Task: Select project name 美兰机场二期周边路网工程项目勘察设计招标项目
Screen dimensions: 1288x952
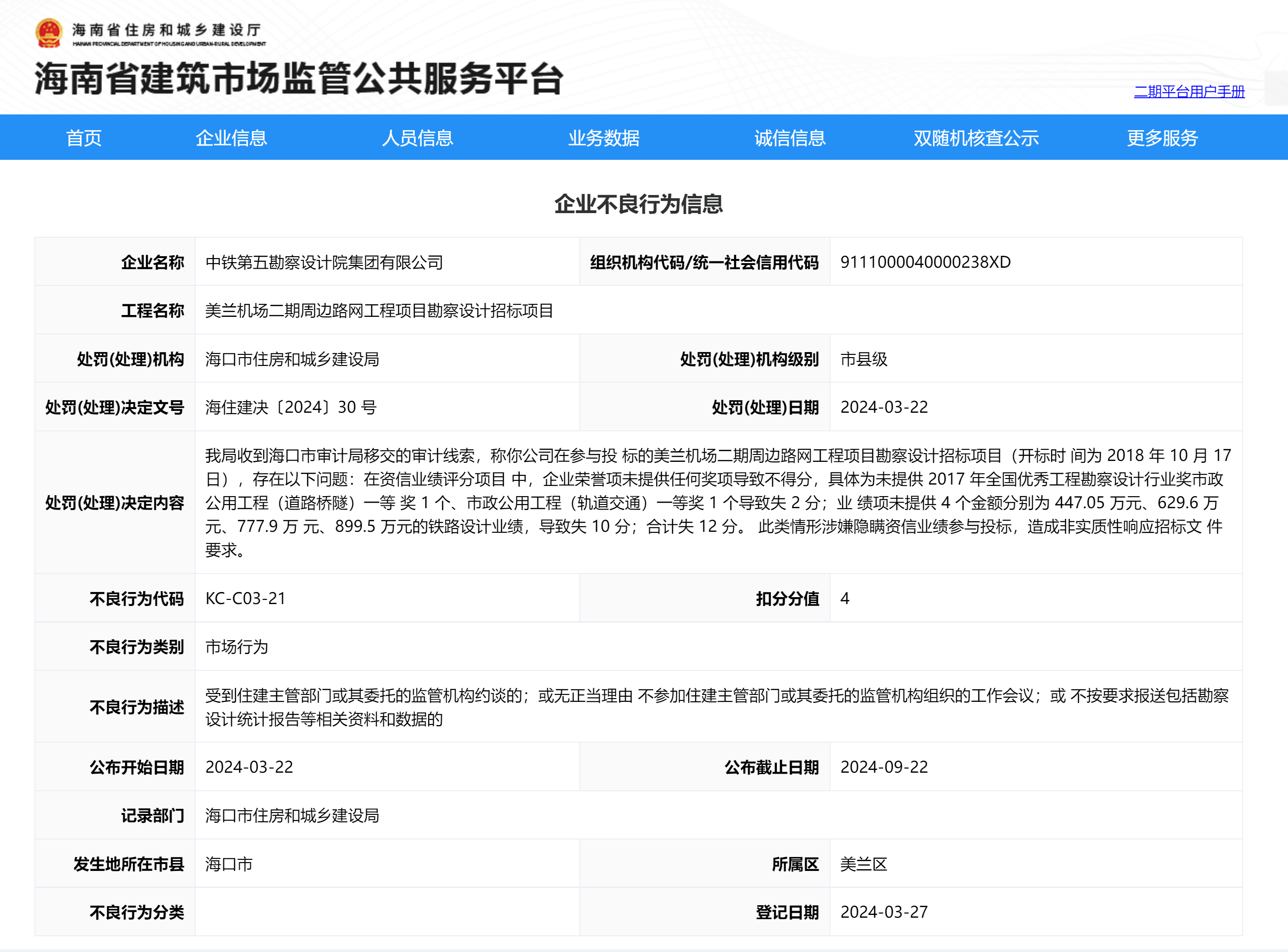Action: [x=380, y=310]
